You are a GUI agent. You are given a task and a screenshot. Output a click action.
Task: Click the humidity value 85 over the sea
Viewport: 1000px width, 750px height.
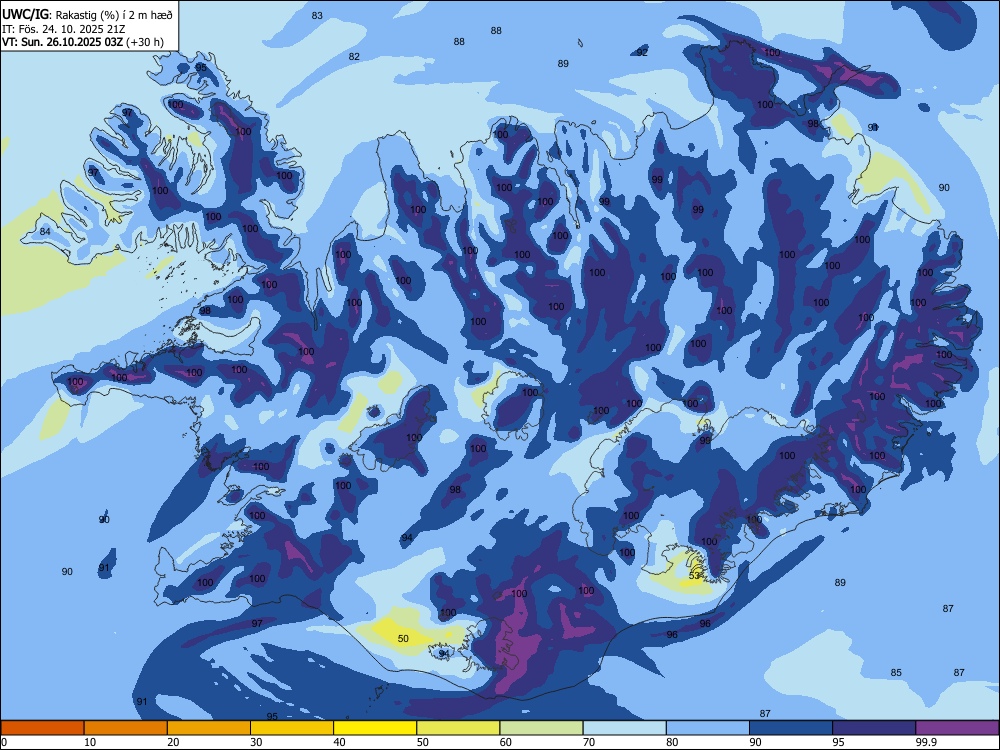point(896,672)
